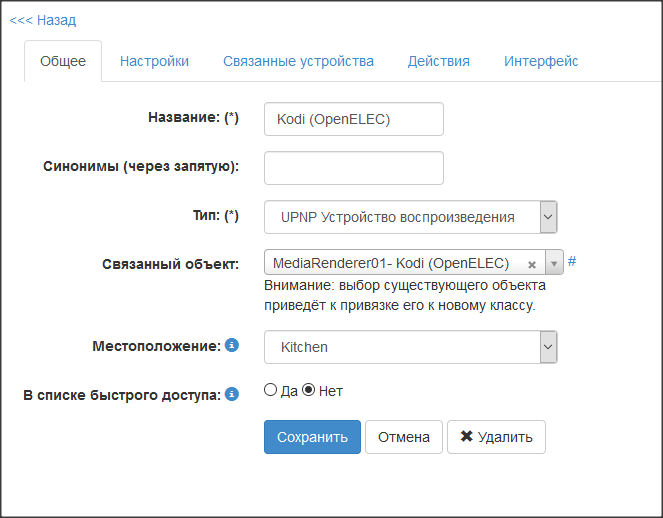Open the Связанные устройства tab
663x518 pixels.
[298, 61]
